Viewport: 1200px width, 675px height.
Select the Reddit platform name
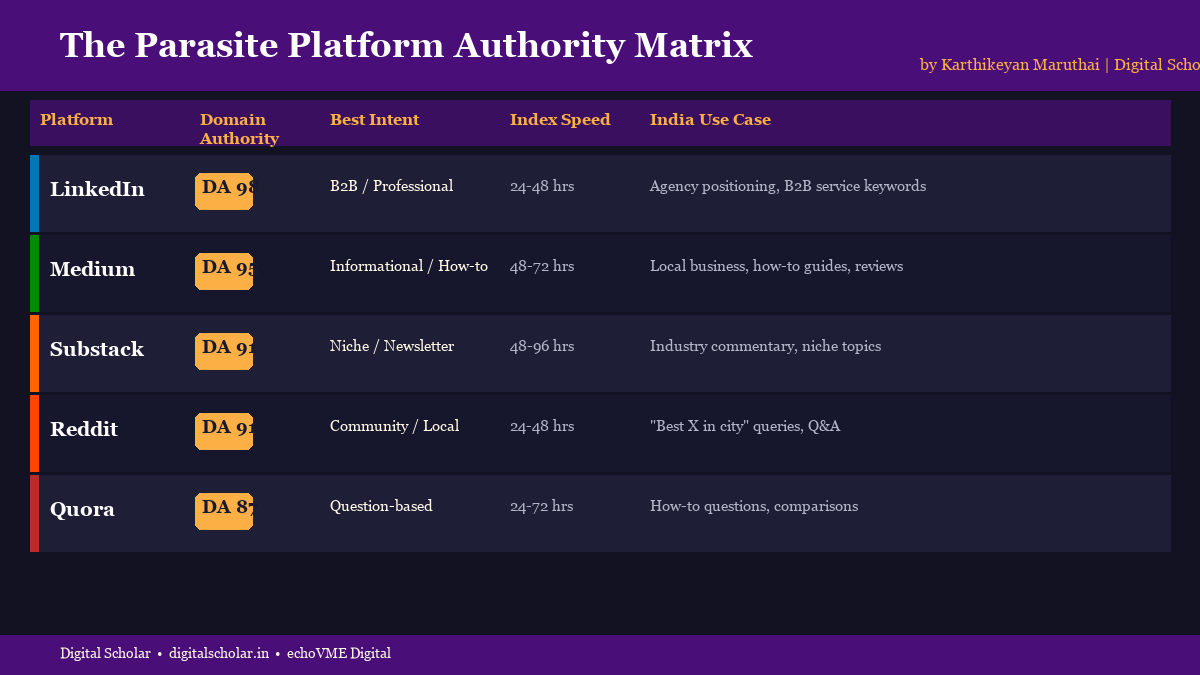pos(84,429)
